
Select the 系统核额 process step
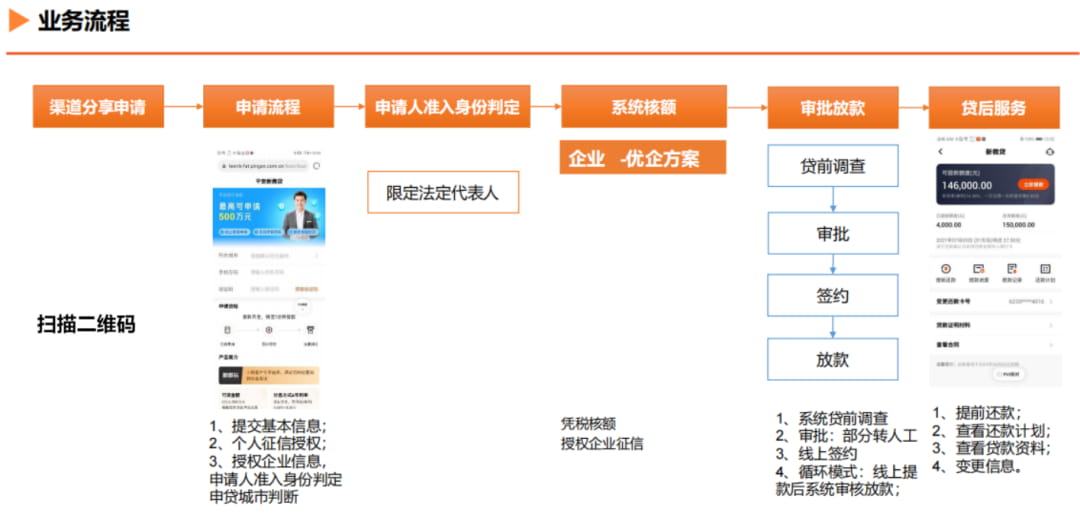(643, 107)
